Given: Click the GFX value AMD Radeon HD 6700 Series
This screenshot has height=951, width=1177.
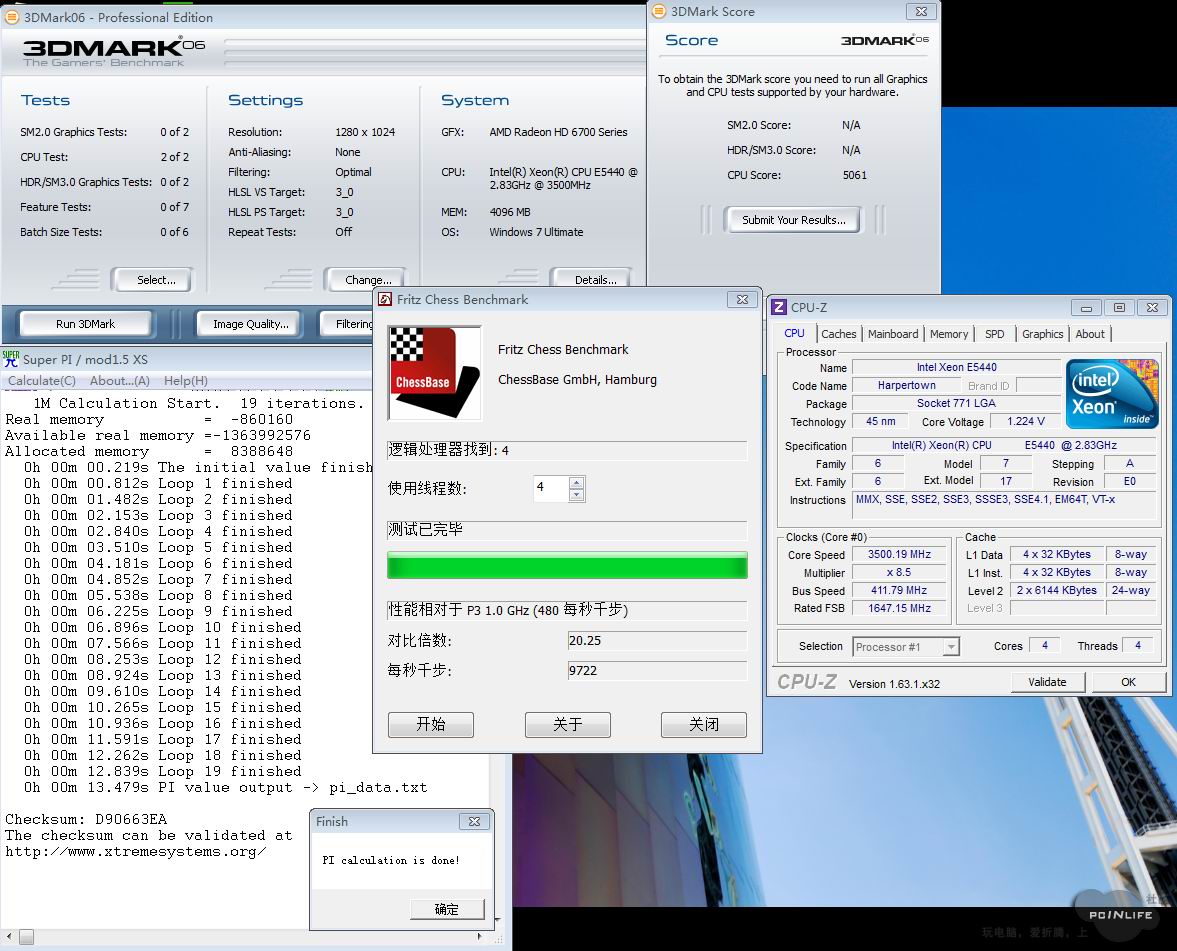Looking at the screenshot, I should (x=558, y=132).
